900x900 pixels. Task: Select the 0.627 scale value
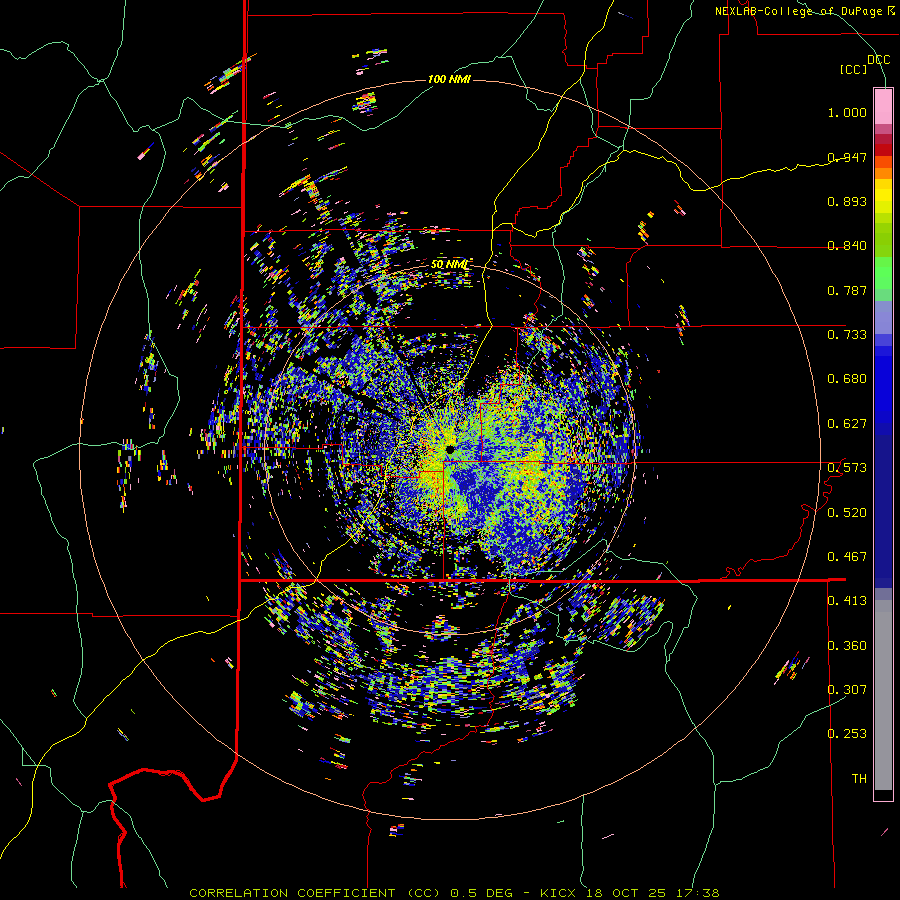click(x=847, y=424)
